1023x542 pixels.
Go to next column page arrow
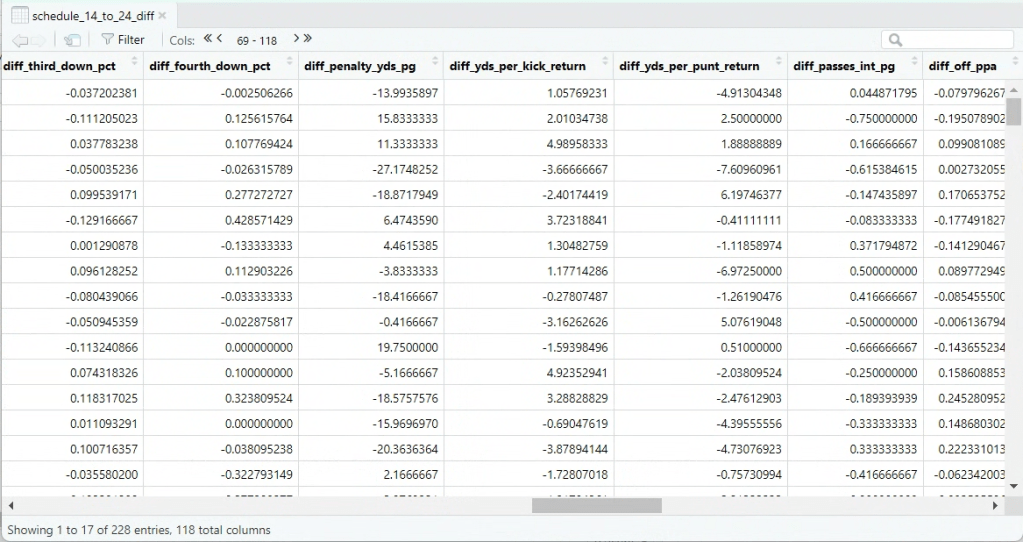pos(296,39)
